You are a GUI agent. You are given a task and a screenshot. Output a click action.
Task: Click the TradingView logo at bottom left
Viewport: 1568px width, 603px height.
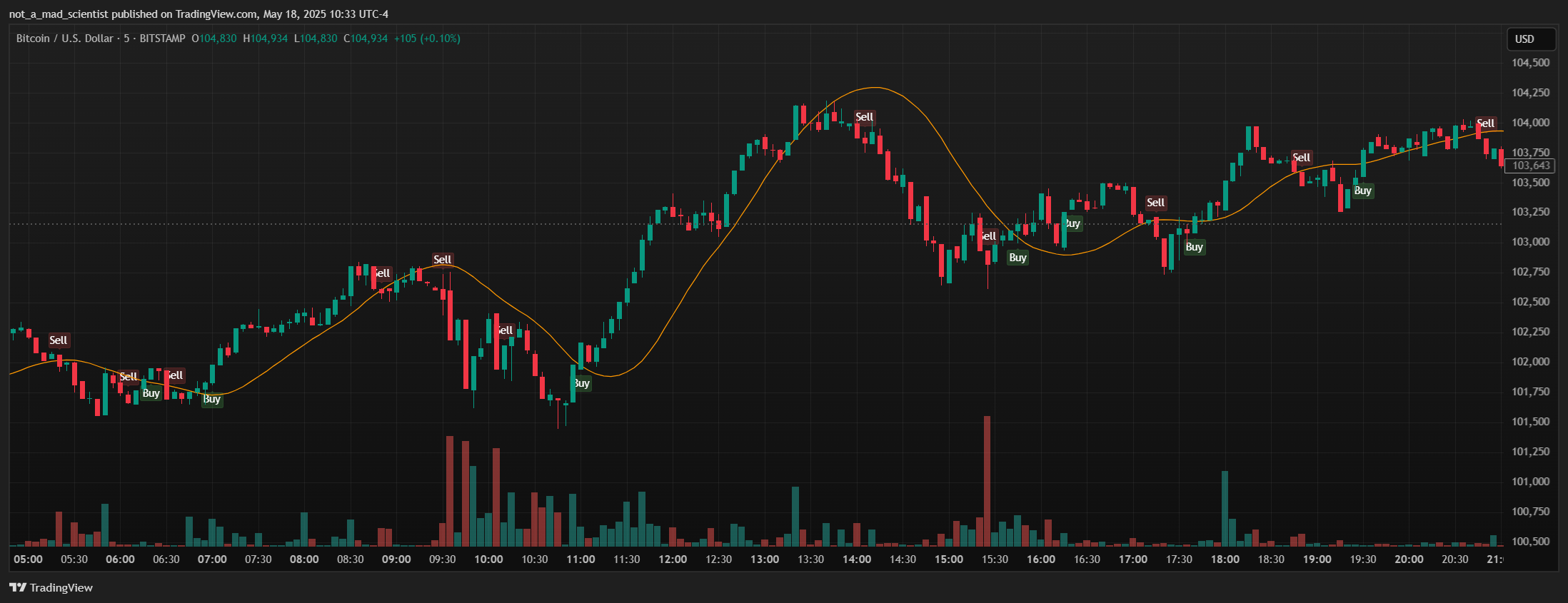coord(51,587)
